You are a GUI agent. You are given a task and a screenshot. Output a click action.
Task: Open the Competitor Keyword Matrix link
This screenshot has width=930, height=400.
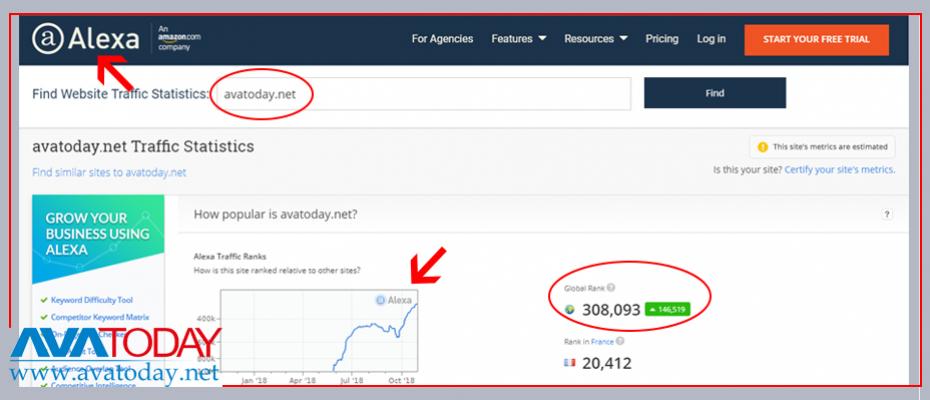tap(100, 318)
